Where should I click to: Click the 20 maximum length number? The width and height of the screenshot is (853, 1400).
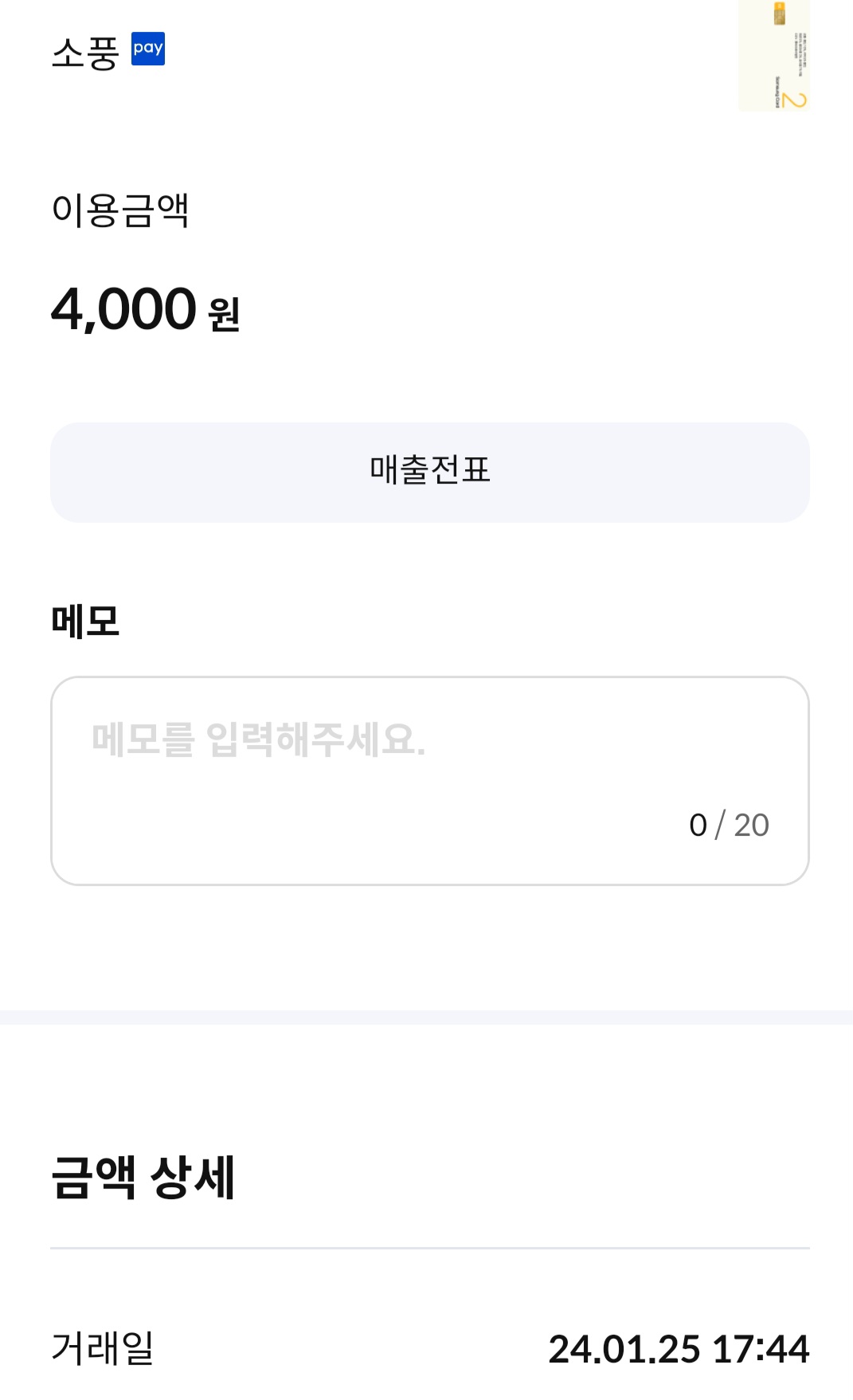click(x=751, y=825)
